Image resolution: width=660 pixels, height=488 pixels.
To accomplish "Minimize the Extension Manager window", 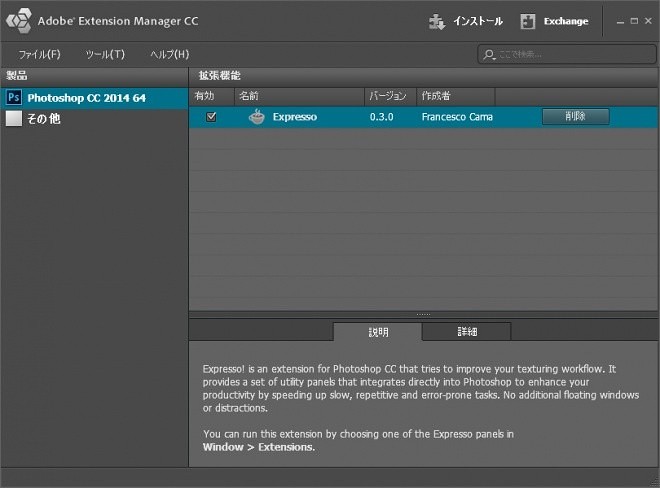I will [620, 21].
